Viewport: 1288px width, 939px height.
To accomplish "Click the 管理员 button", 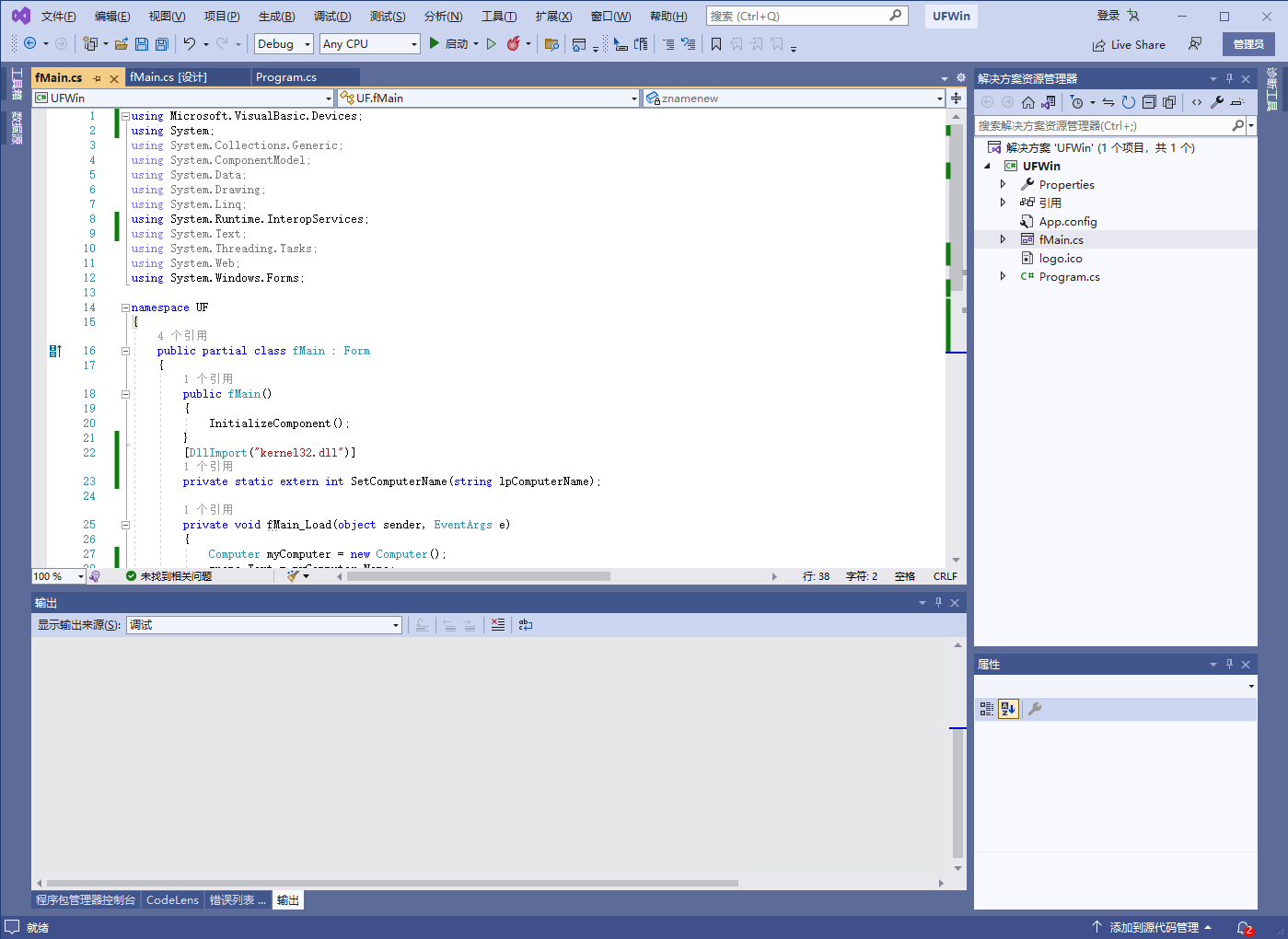I will click(x=1248, y=44).
